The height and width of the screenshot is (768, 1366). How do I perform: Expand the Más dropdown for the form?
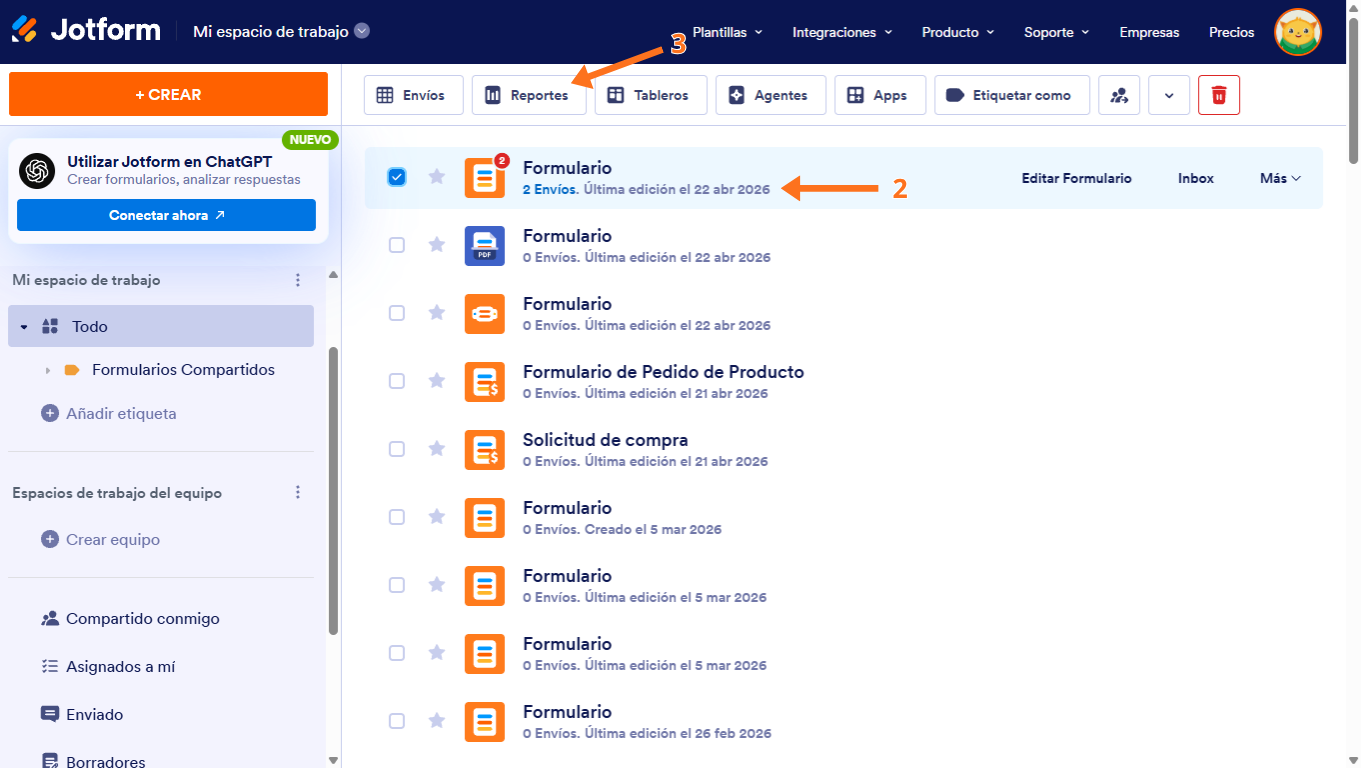[1279, 177]
